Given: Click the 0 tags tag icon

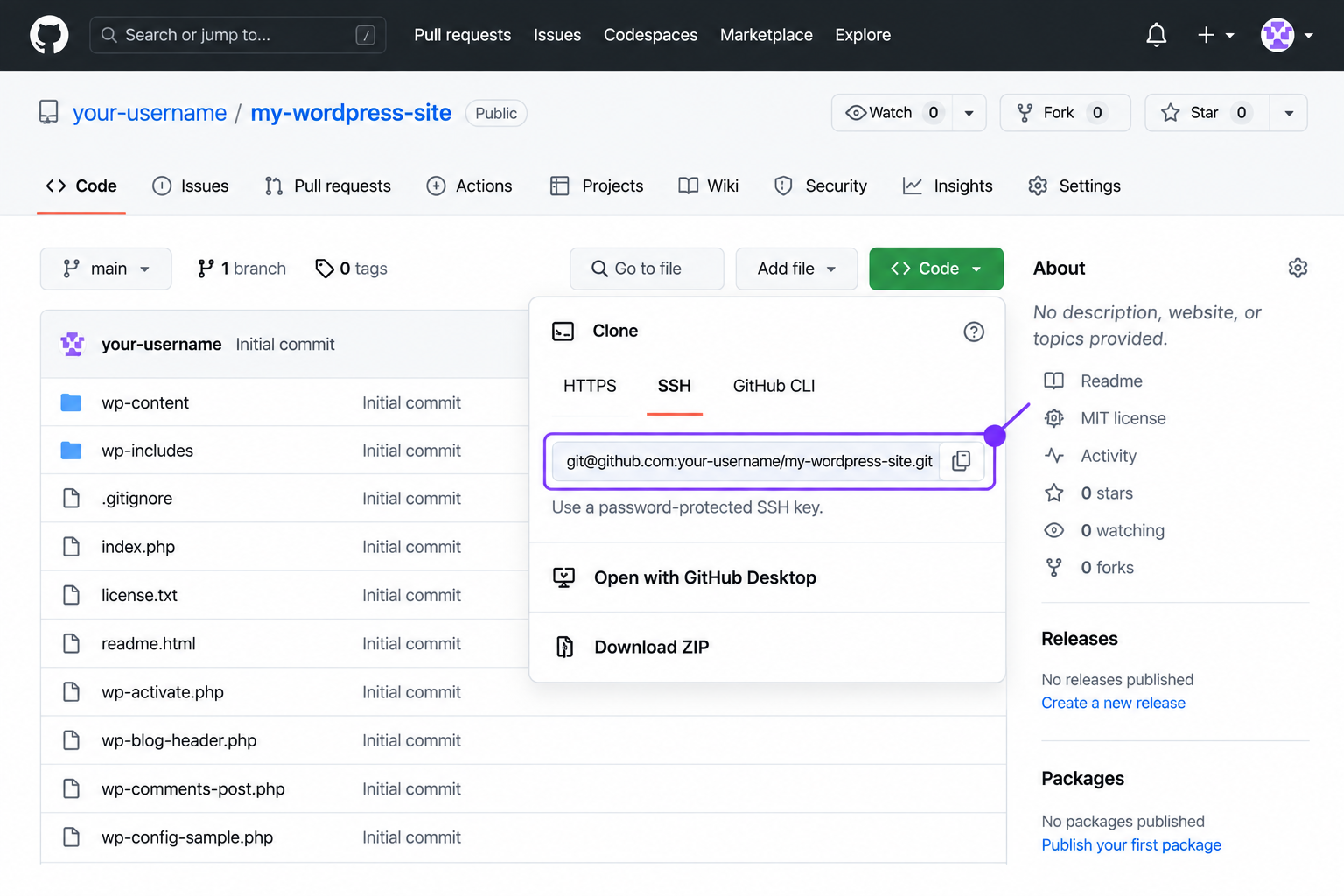Looking at the screenshot, I should pos(325,269).
